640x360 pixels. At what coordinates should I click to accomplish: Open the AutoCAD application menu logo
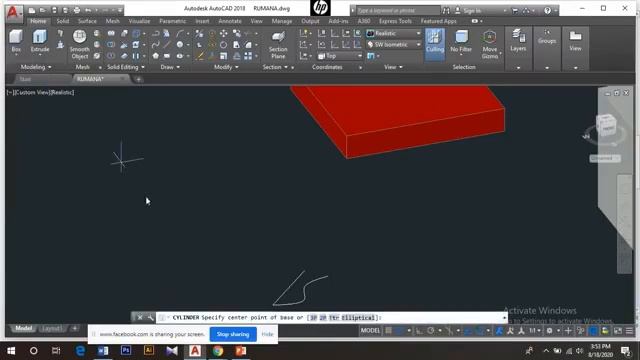13,12
